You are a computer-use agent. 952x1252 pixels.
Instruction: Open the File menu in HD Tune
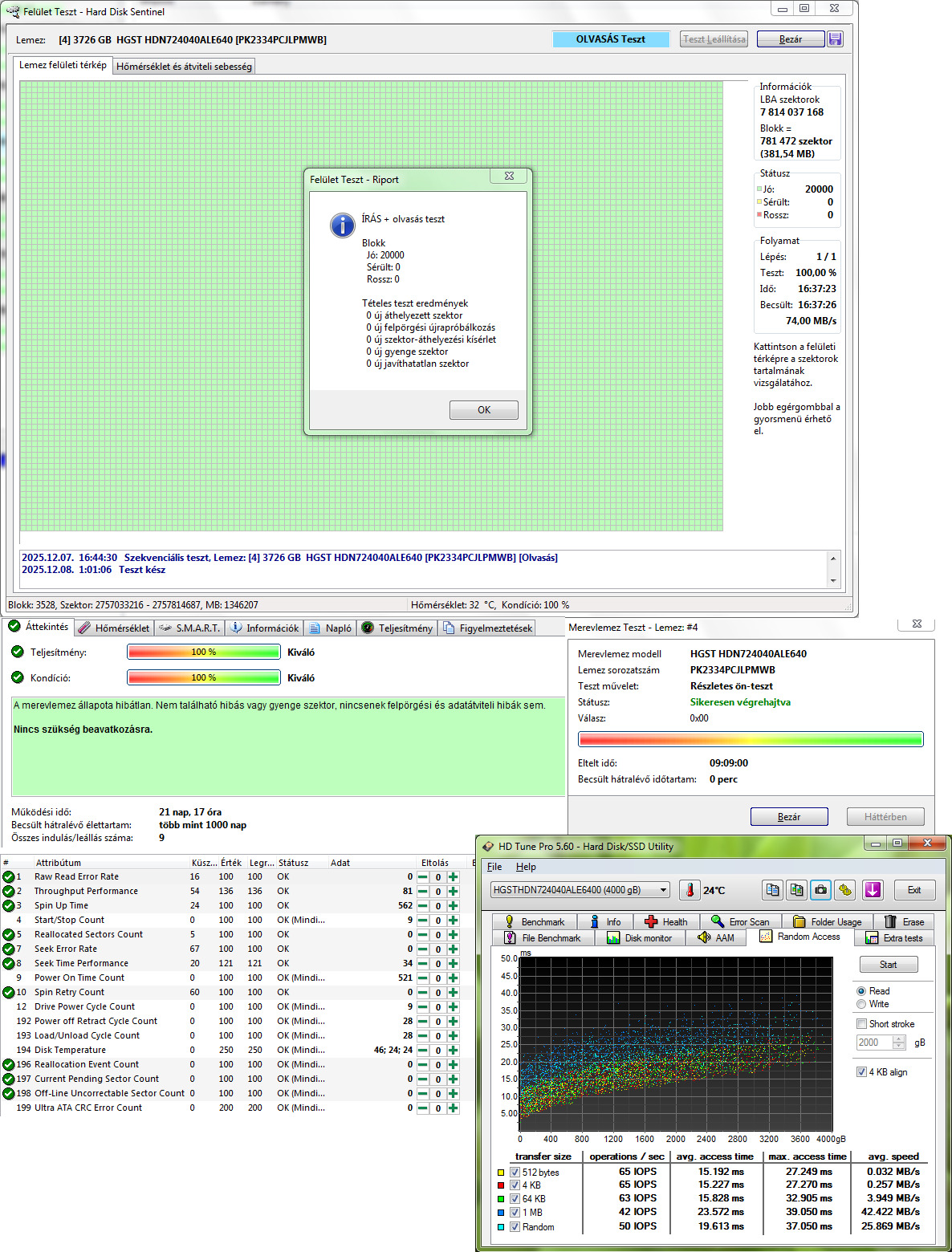click(x=494, y=867)
